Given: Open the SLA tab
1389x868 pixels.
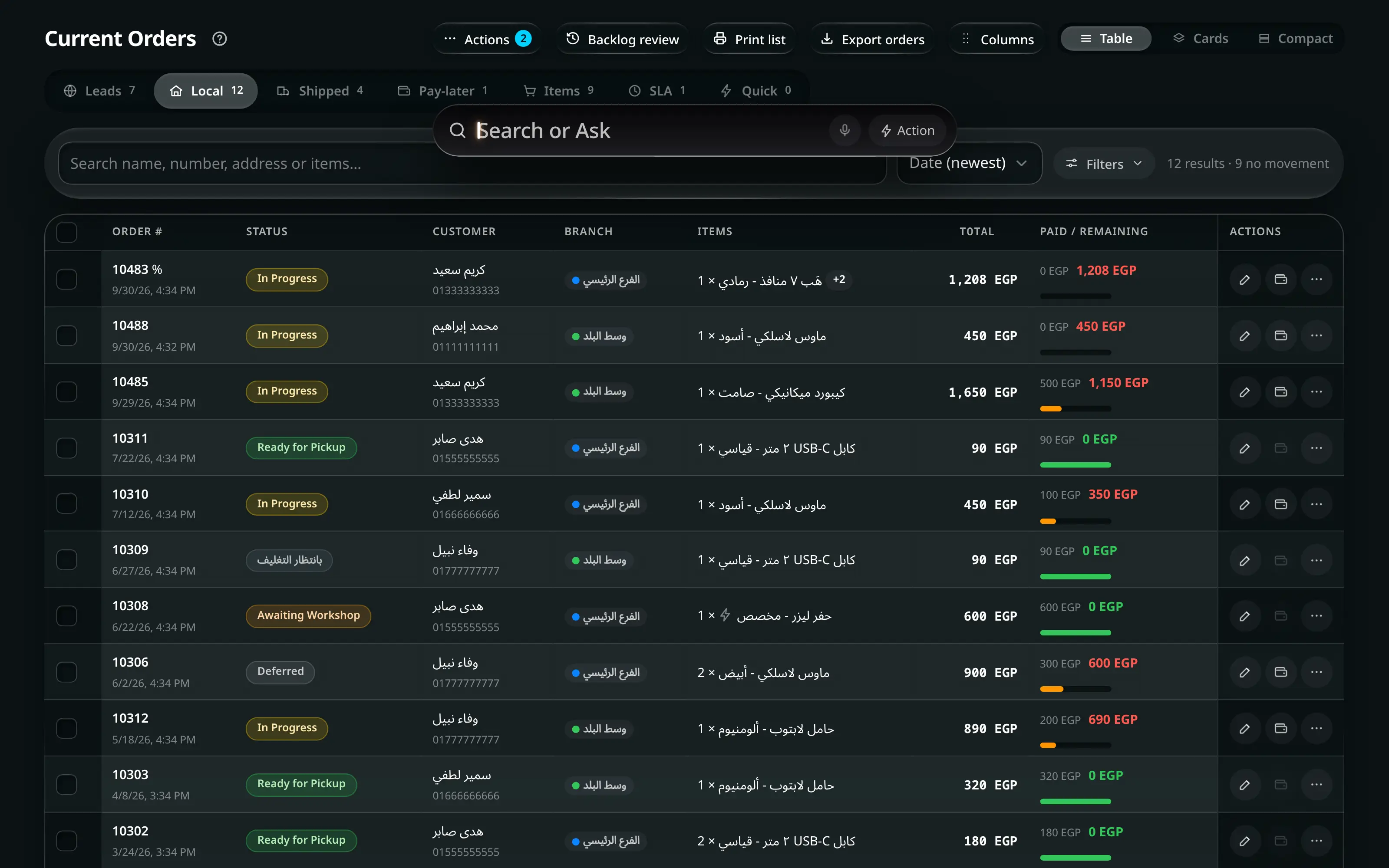Looking at the screenshot, I should click(657, 91).
